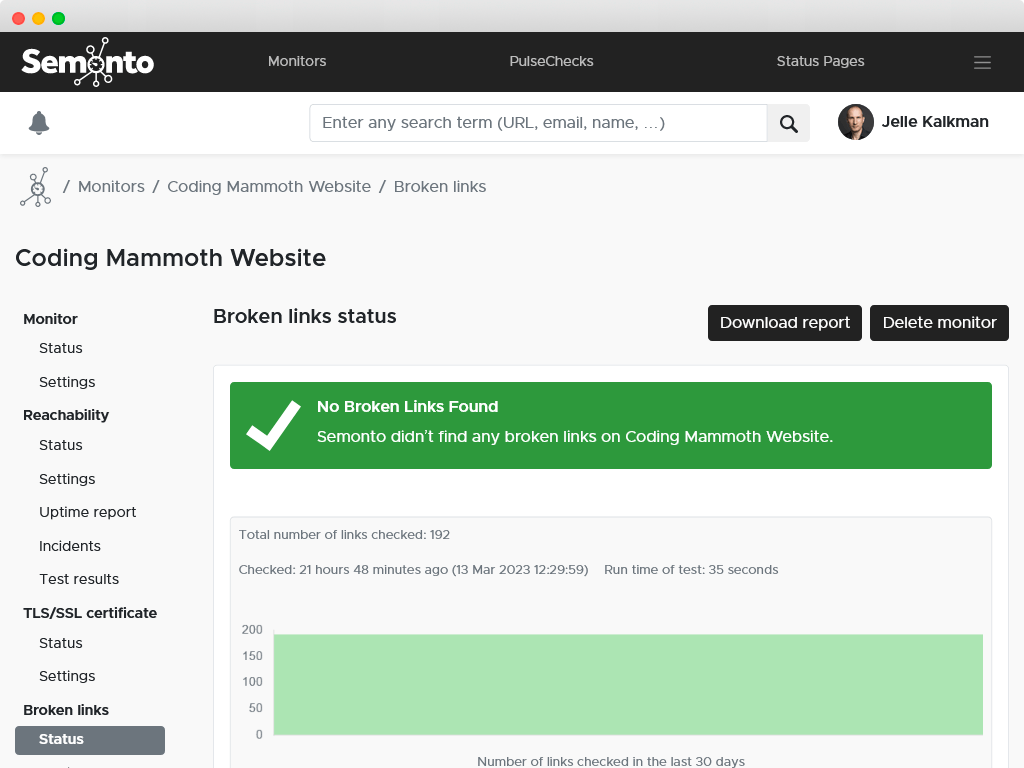Click 'Monitor' sidebar section heading

(x=50, y=319)
